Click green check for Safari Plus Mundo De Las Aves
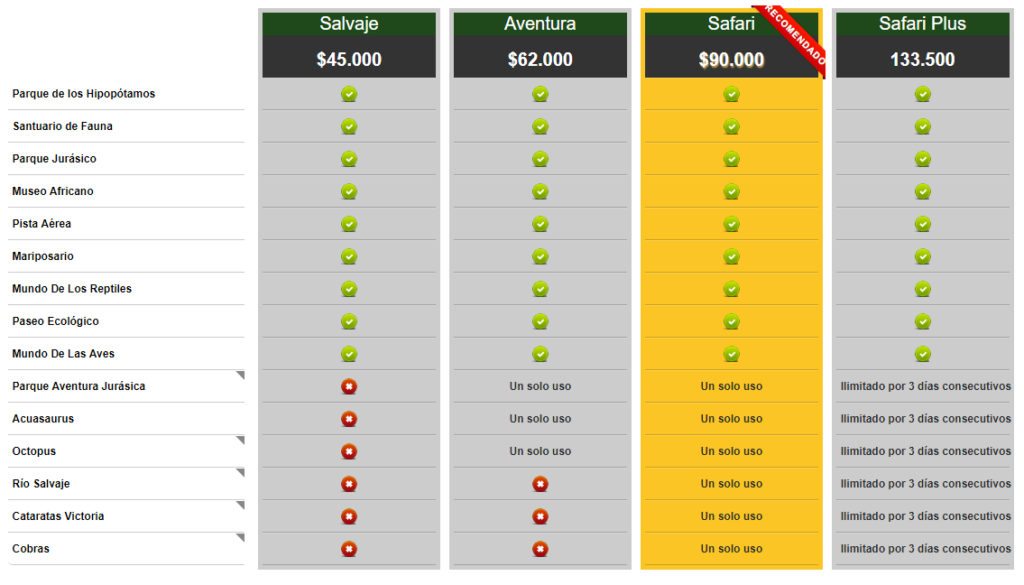 click(x=923, y=354)
